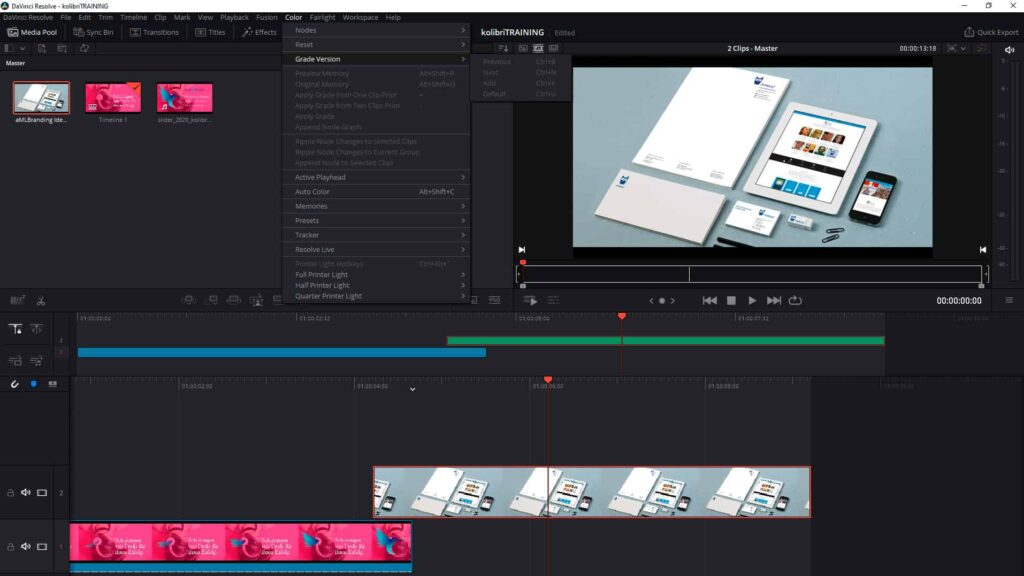
Task: Toggle loop playback
Action: [x=795, y=300]
